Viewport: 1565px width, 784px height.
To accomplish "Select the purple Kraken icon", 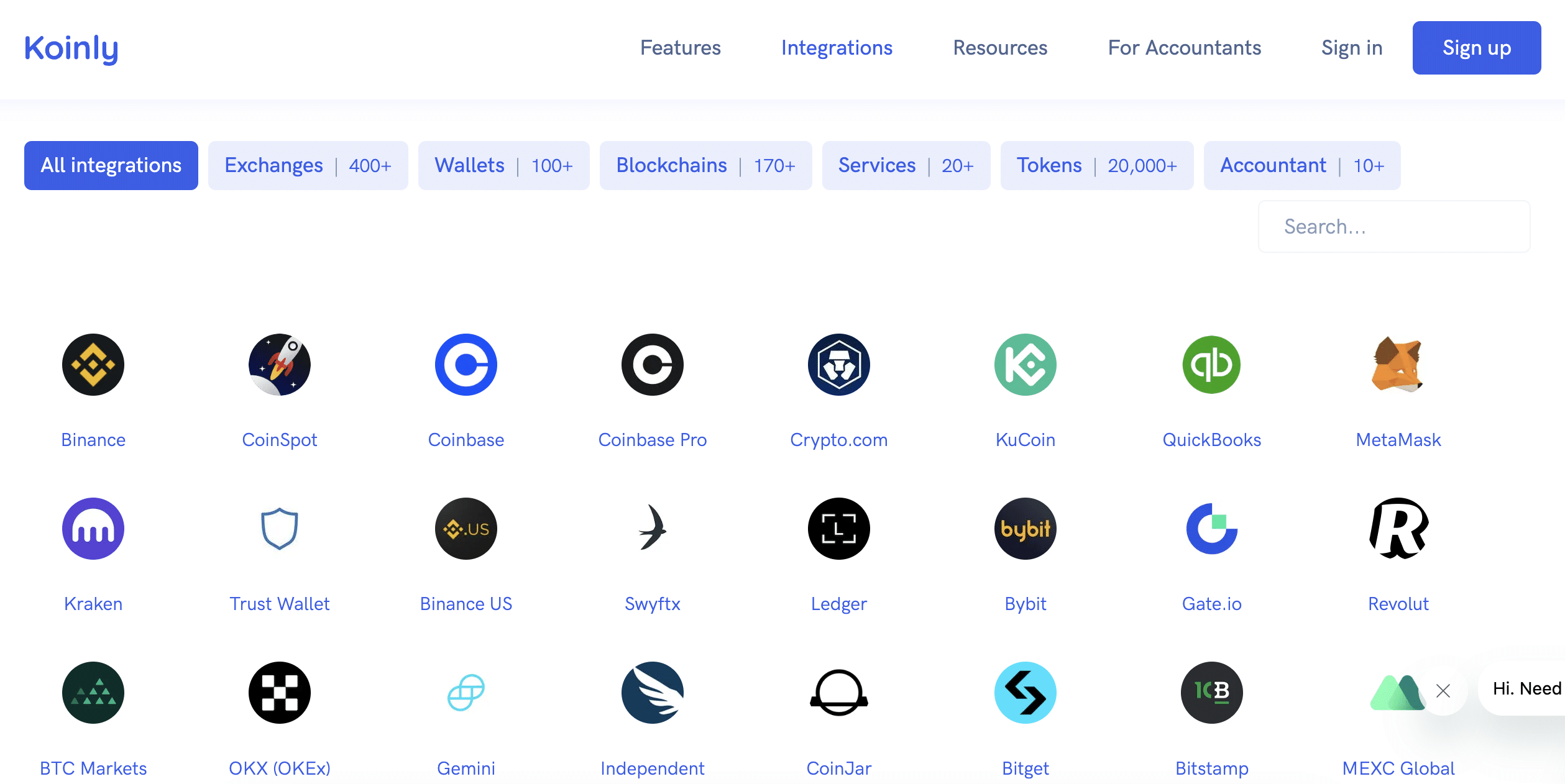I will coord(93,529).
